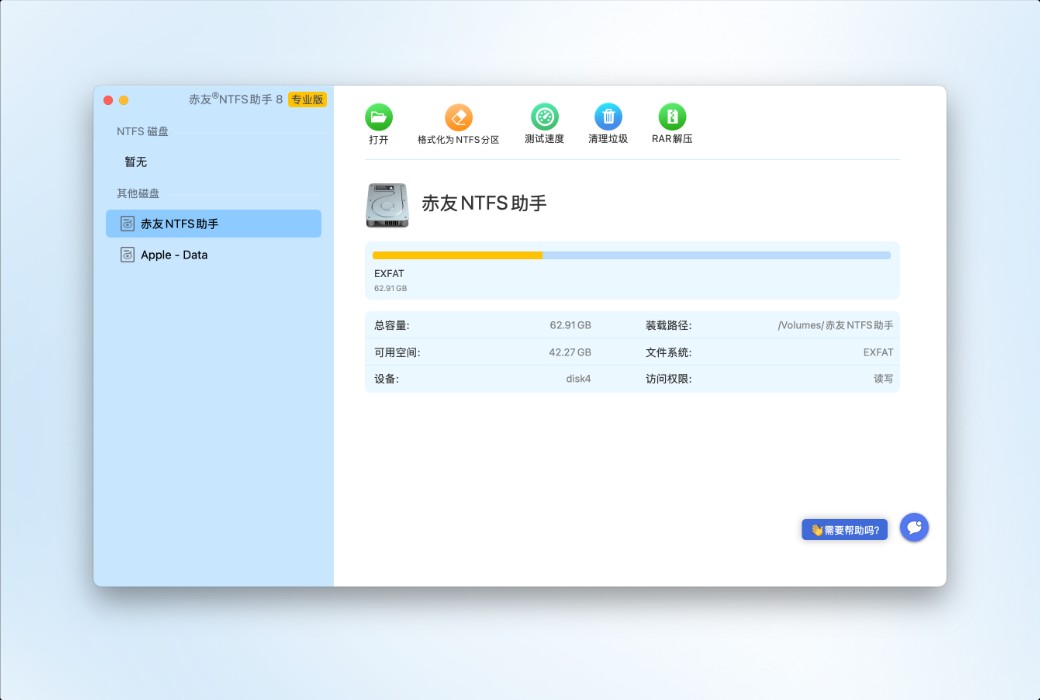Select Apple - Data disk in sidebar
The height and width of the screenshot is (700, 1040).
click(x=214, y=255)
